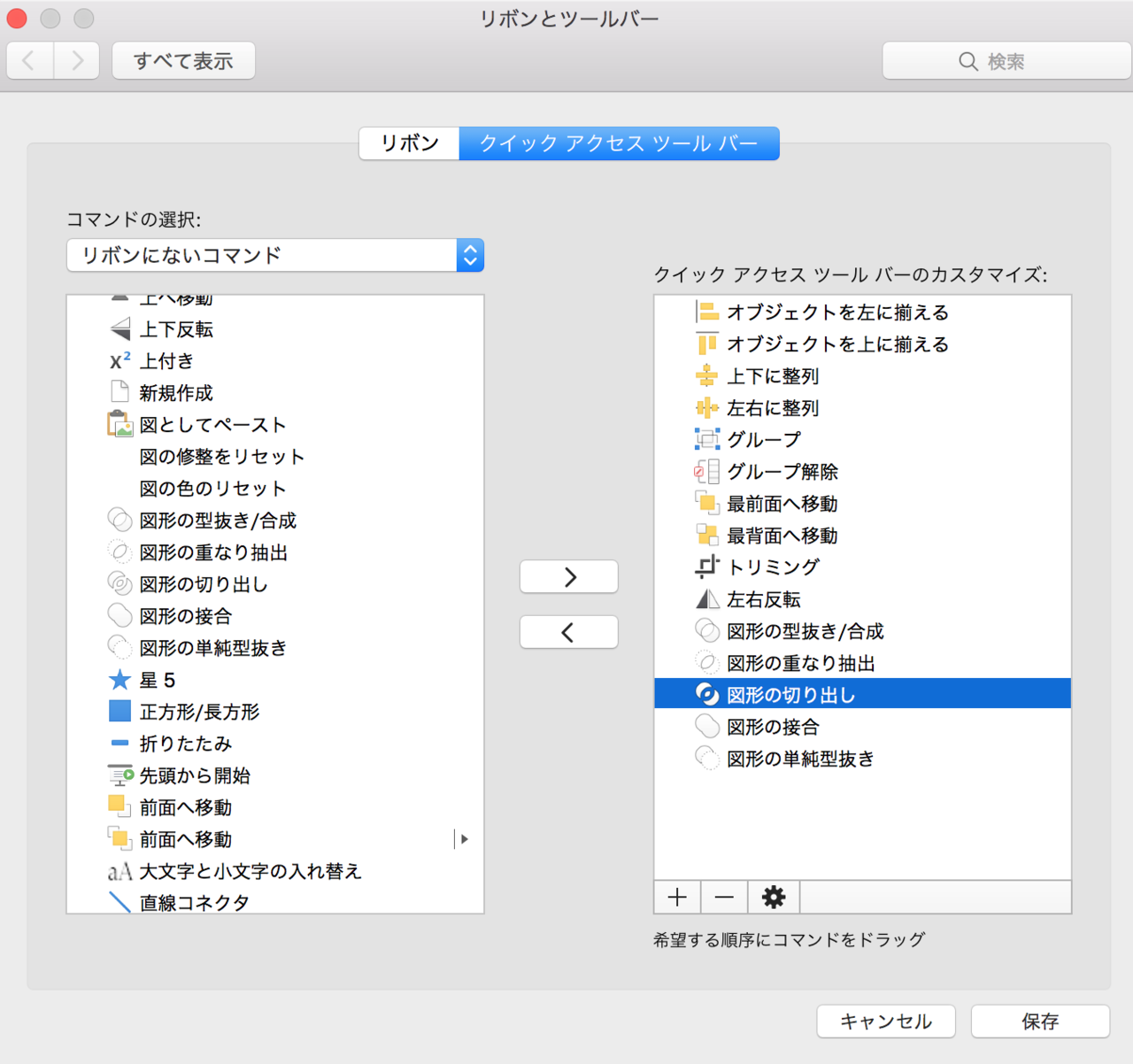Select the 上下反転 flip vertical icon
The image size is (1133, 1064).
(119, 329)
